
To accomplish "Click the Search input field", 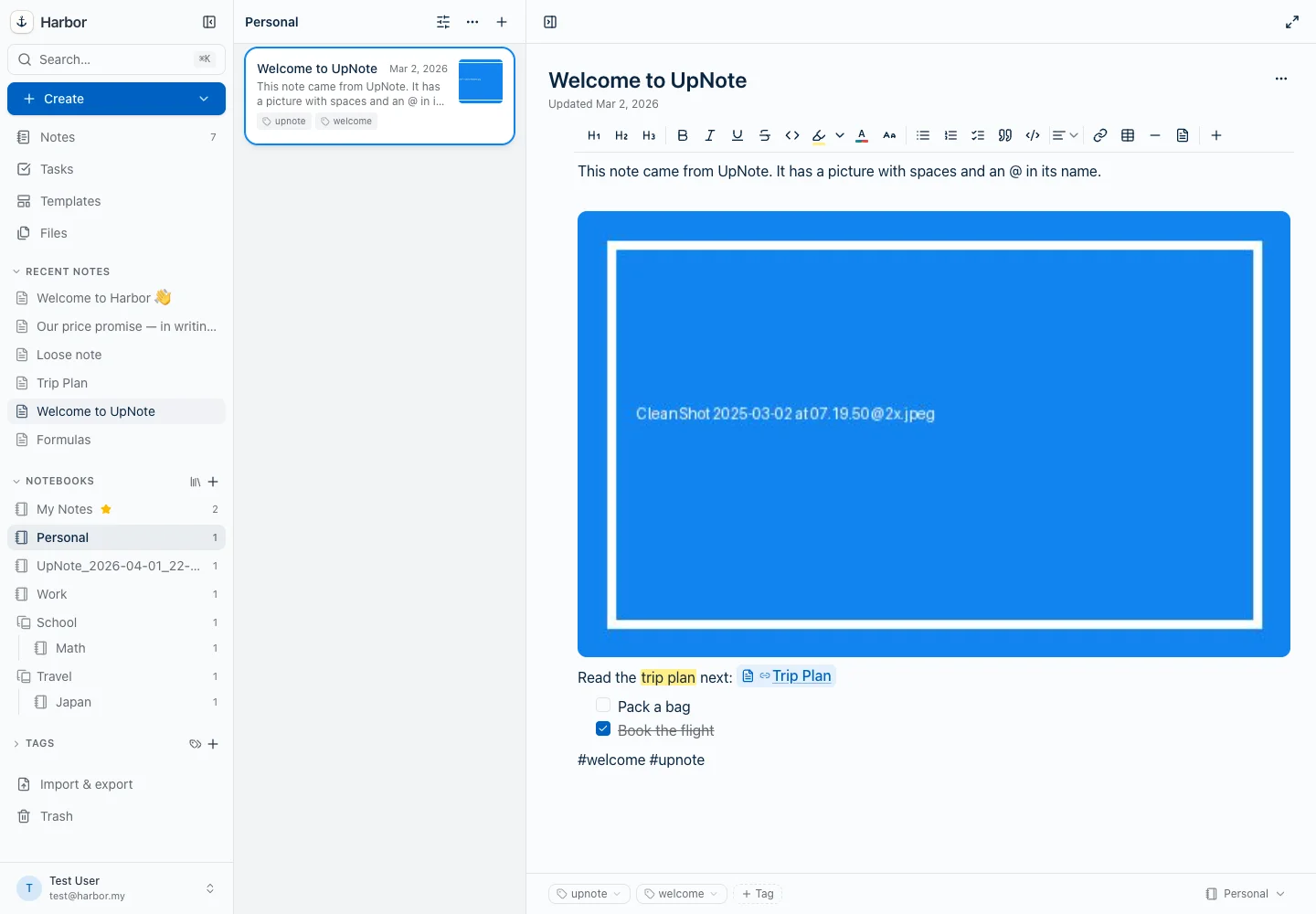I will click(x=116, y=59).
